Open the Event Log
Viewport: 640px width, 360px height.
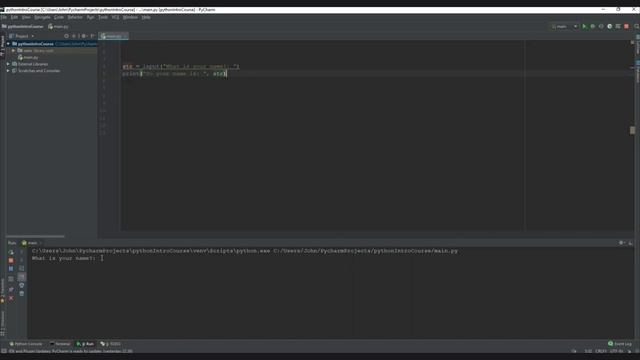pyautogui.click(x=620, y=344)
